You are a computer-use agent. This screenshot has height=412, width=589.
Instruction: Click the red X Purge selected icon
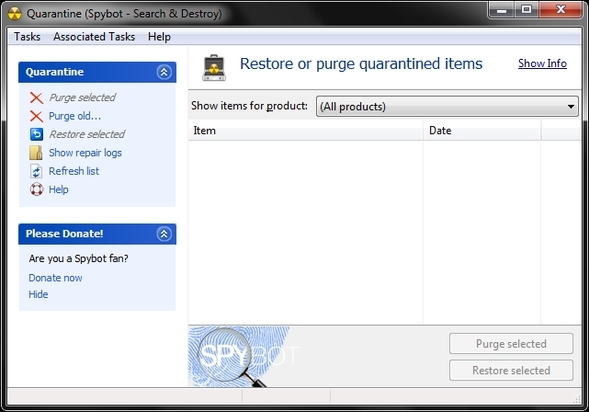point(36,98)
